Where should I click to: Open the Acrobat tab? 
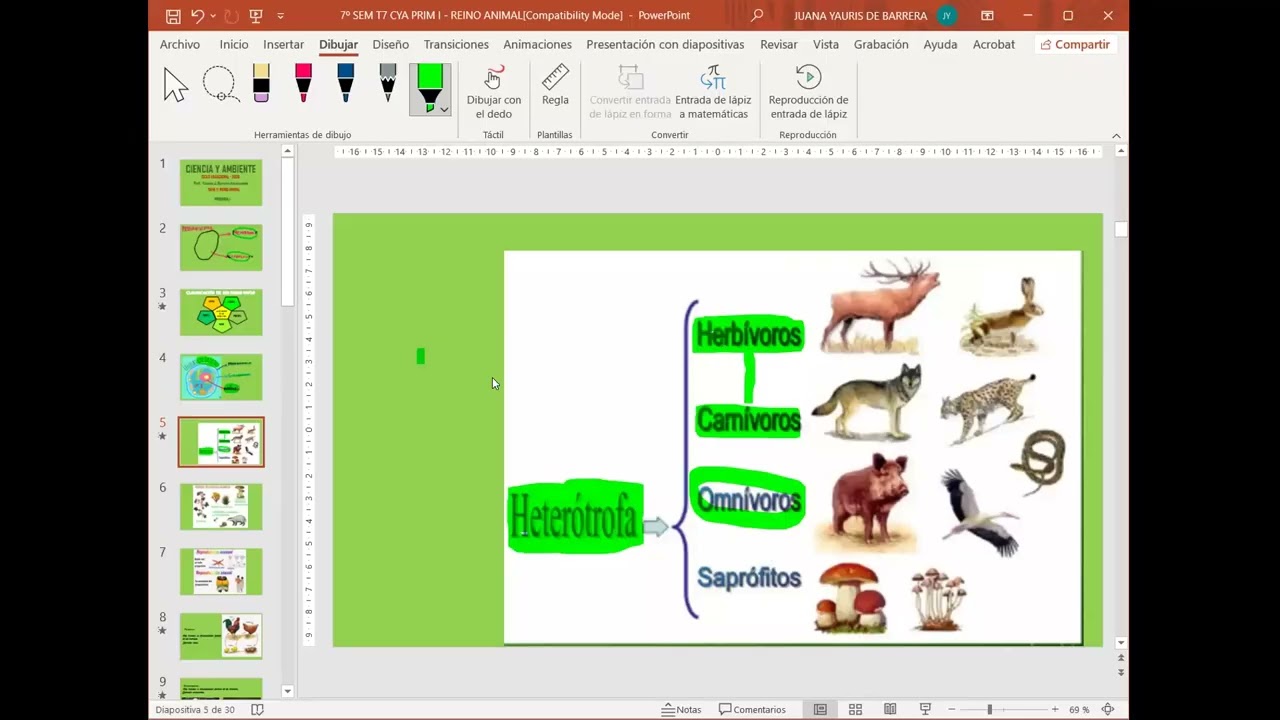pos(994,44)
